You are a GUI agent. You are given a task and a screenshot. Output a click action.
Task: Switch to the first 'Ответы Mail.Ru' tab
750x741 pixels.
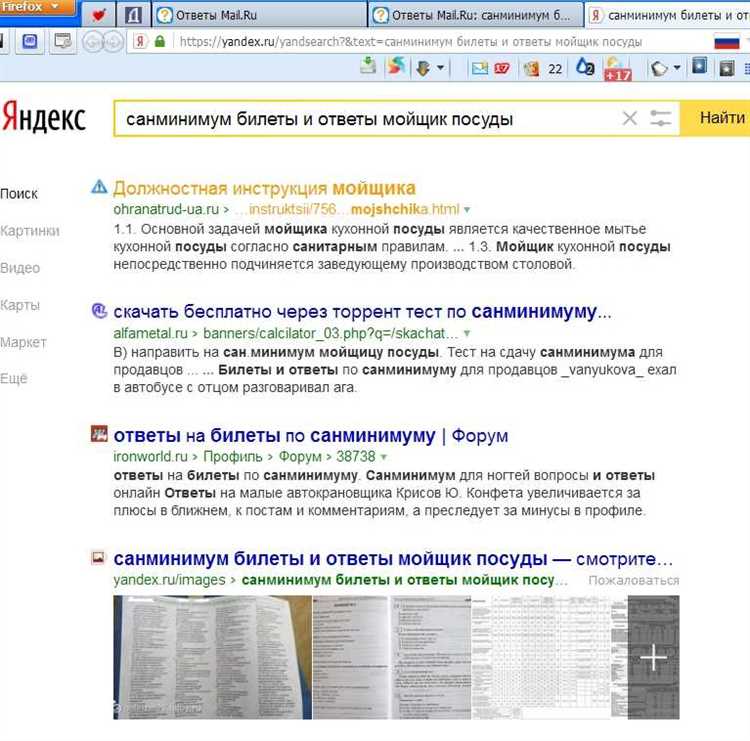(259, 15)
